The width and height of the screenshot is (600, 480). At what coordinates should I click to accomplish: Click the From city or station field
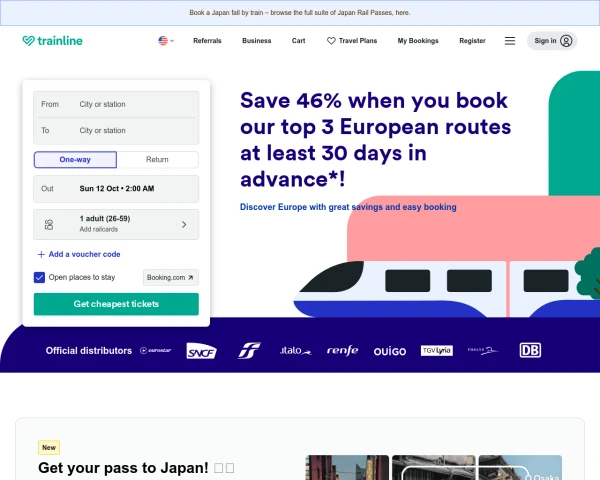coord(116,104)
